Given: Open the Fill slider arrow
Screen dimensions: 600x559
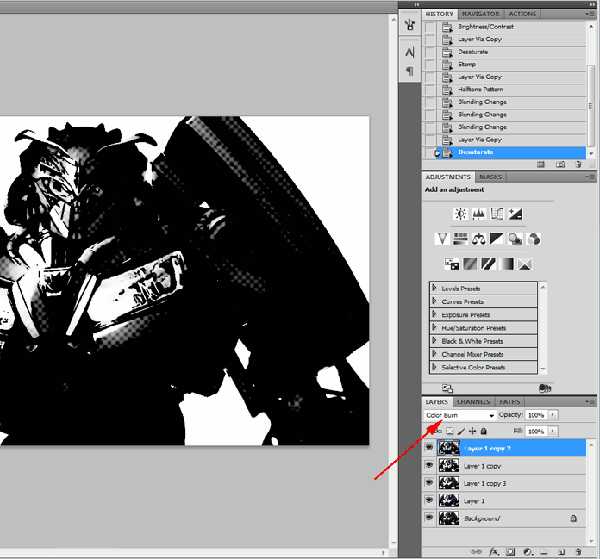Looking at the screenshot, I should point(553,431).
